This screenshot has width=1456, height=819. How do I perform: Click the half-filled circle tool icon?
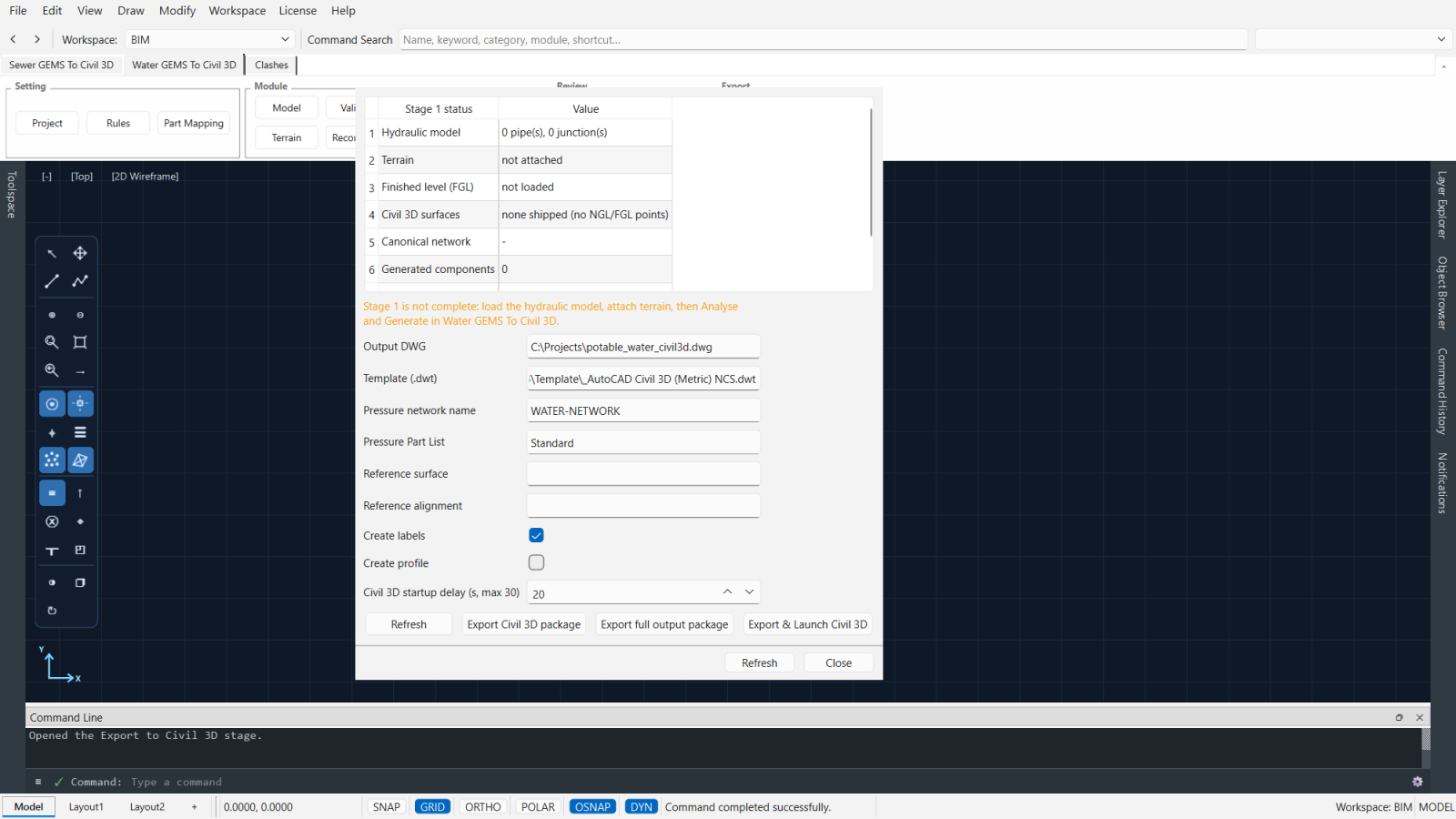(52, 582)
